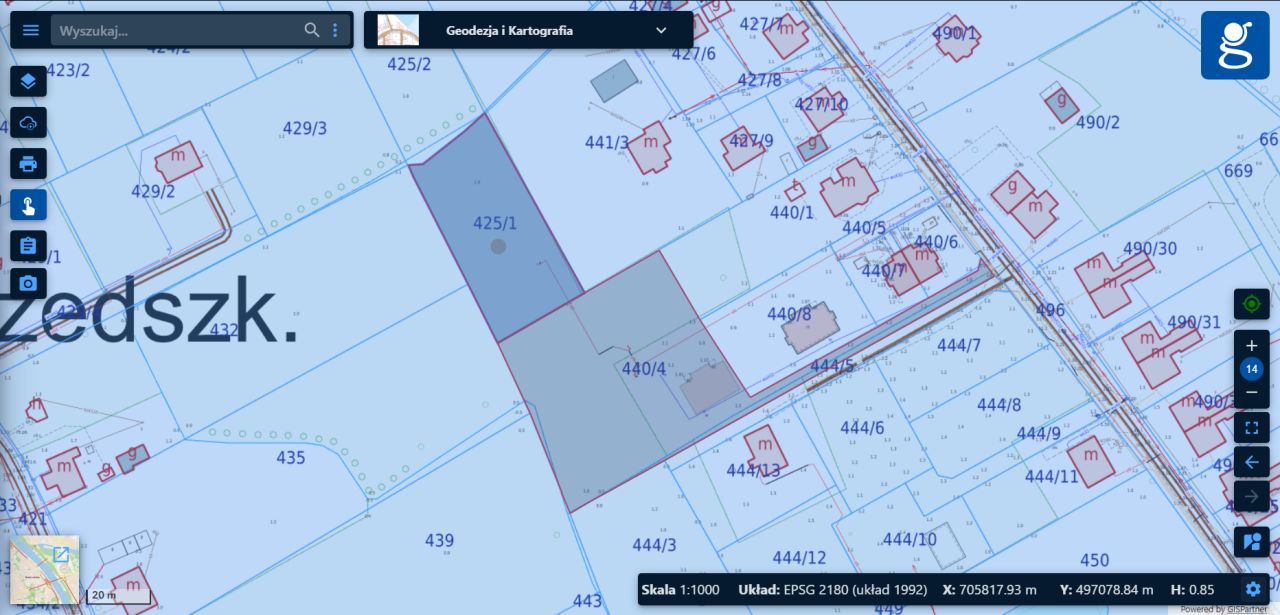Click the map theme thumbnail image
The width and height of the screenshot is (1280, 615).
[x=398, y=30]
